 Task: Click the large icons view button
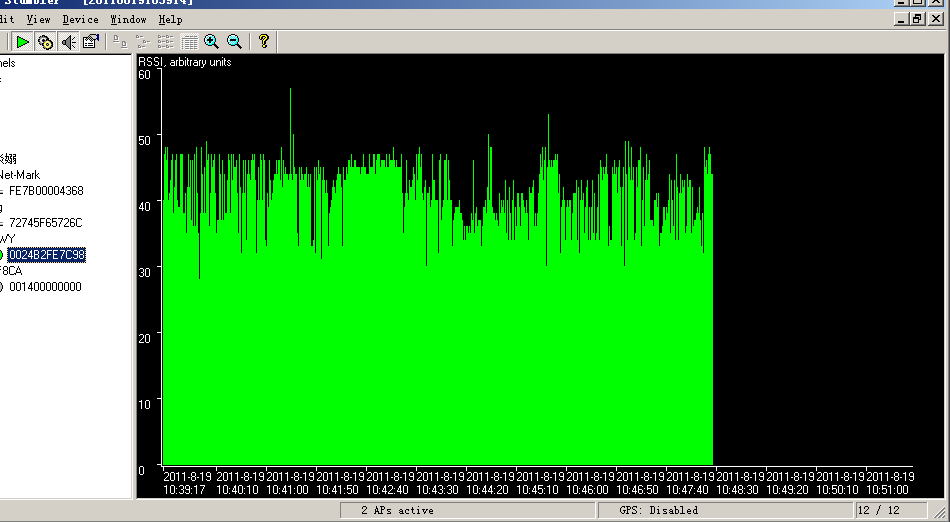120,41
